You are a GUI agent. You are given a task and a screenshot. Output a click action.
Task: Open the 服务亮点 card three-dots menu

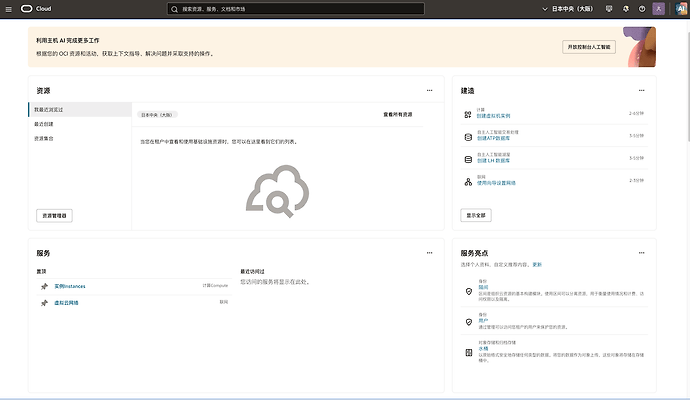pyautogui.click(x=642, y=253)
